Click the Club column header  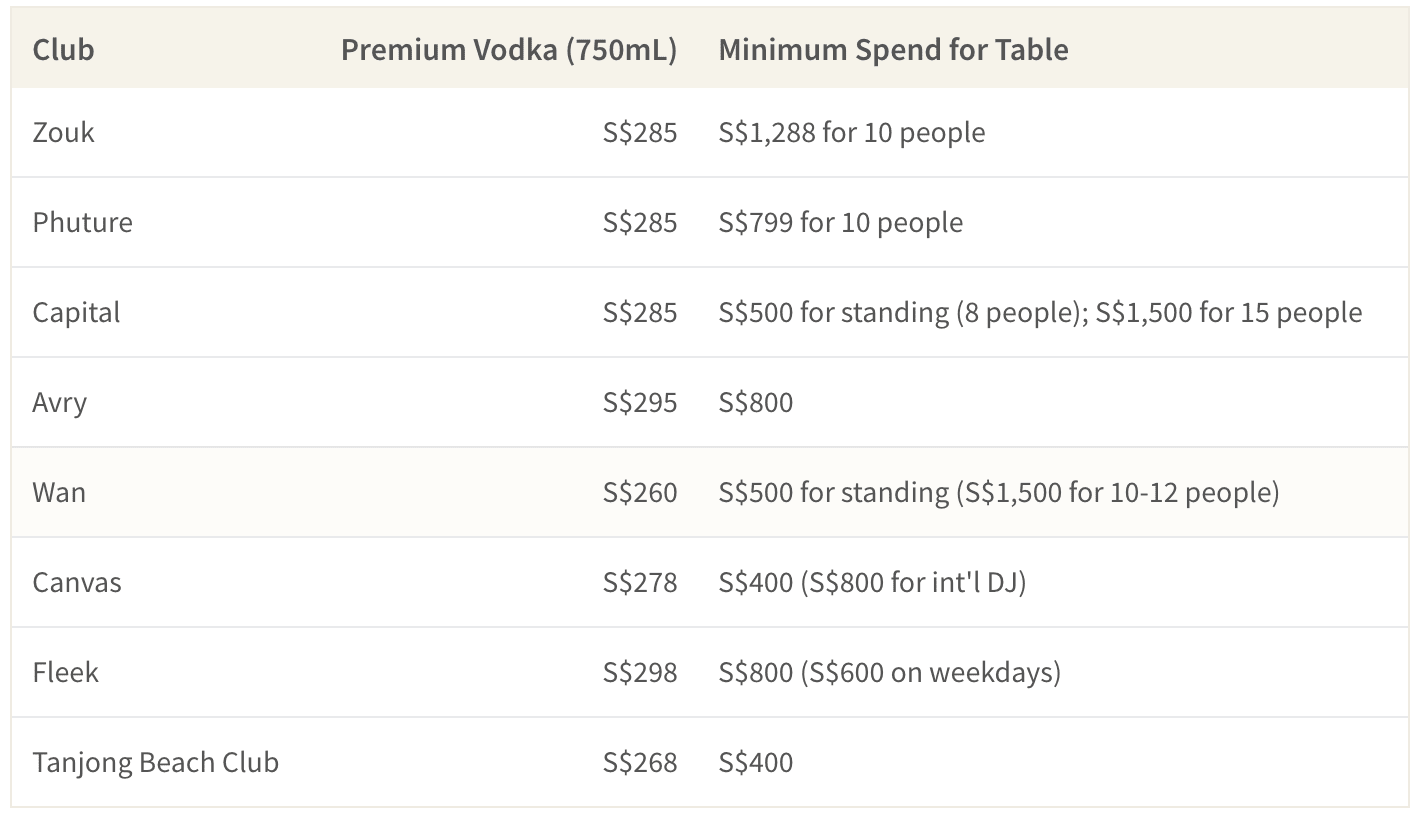point(63,49)
